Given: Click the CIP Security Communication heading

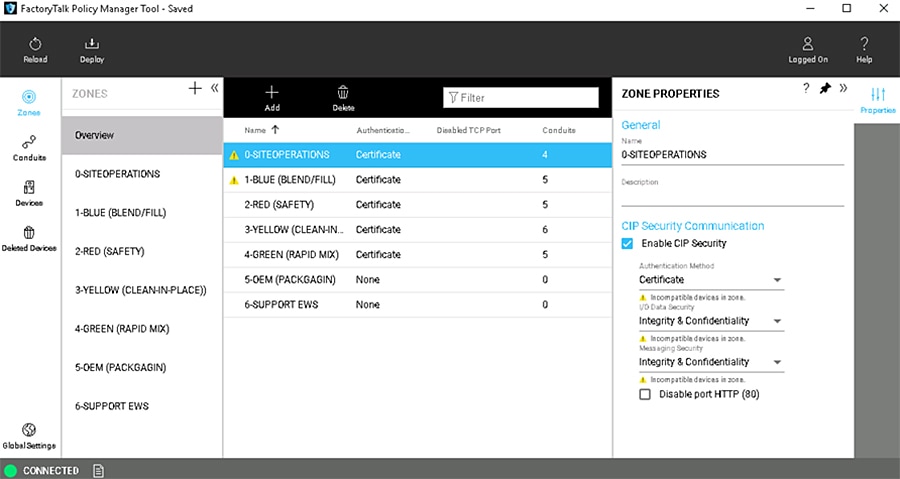Looking at the screenshot, I should click(693, 226).
